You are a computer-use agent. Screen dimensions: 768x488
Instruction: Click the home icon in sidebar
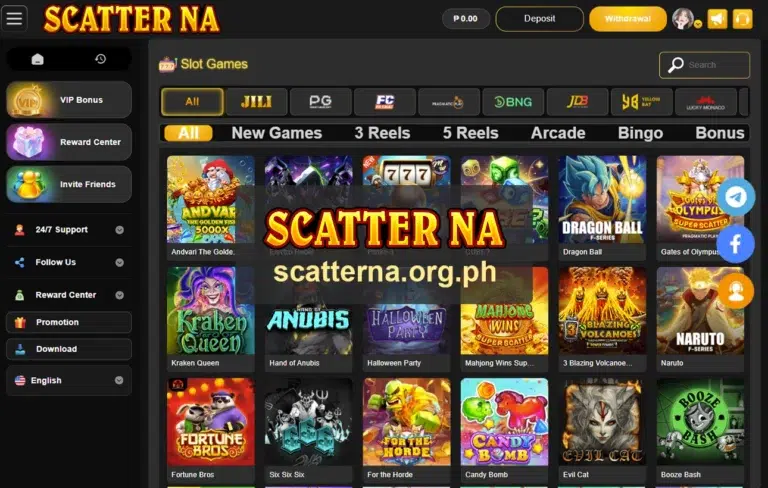tap(38, 59)
